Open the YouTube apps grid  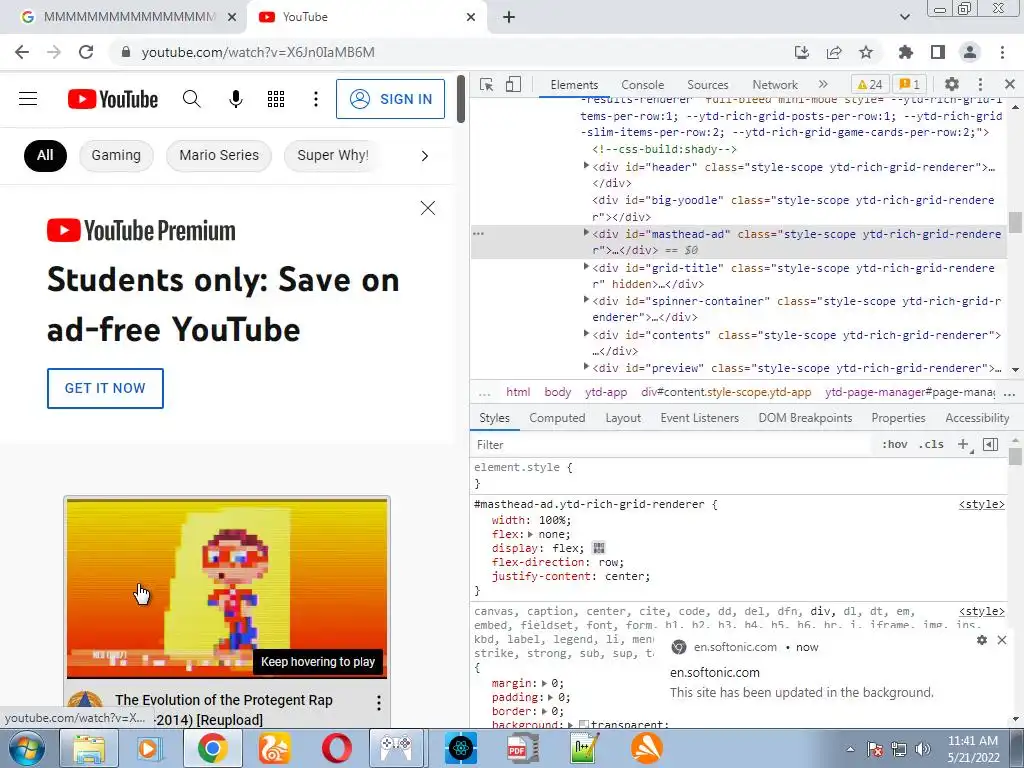coord(276,99)
